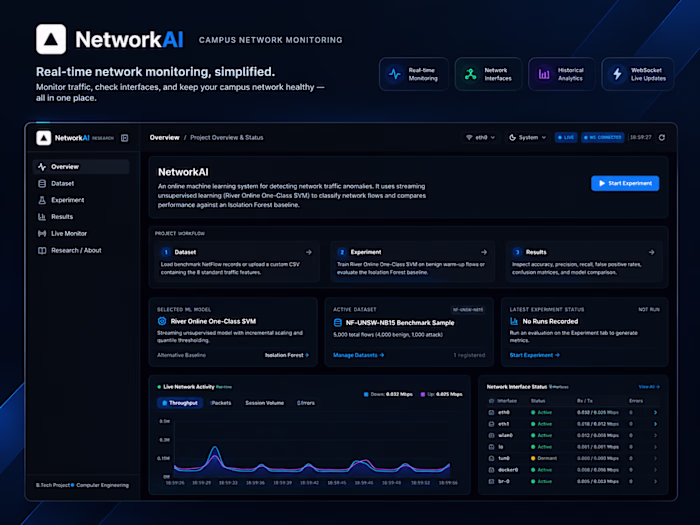Image resolution: width=700 pixels, height=525 pixels.
Task: Click the Experiment workflow card arrow
Action: pyautogui.click(x=484, y=252)
